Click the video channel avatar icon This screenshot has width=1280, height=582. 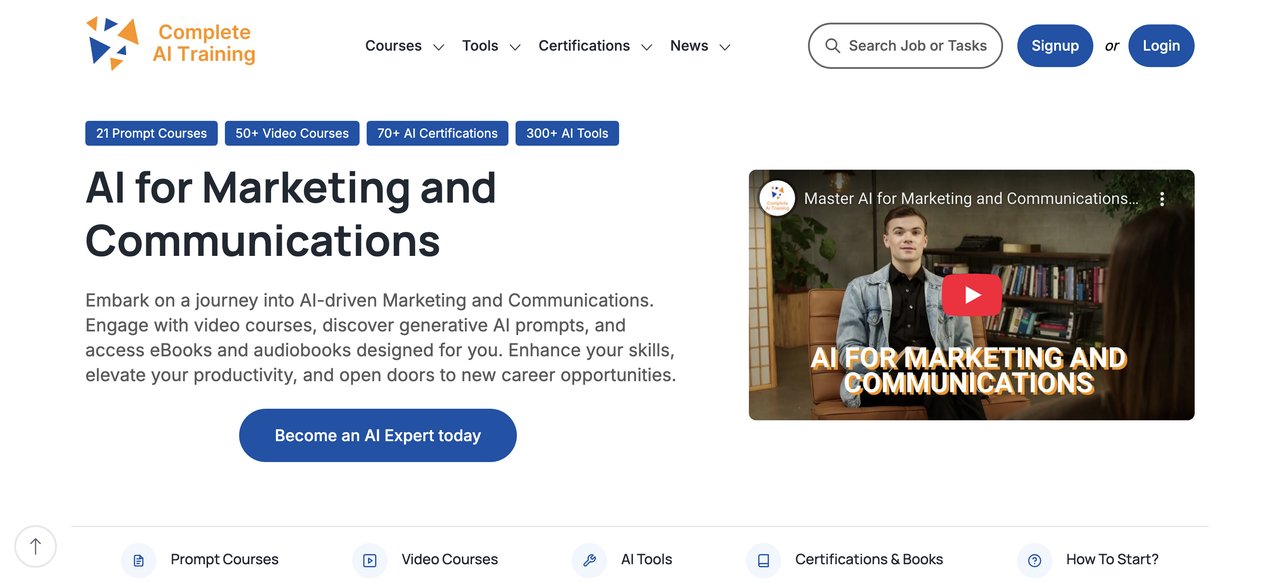(x=777, y=198)
